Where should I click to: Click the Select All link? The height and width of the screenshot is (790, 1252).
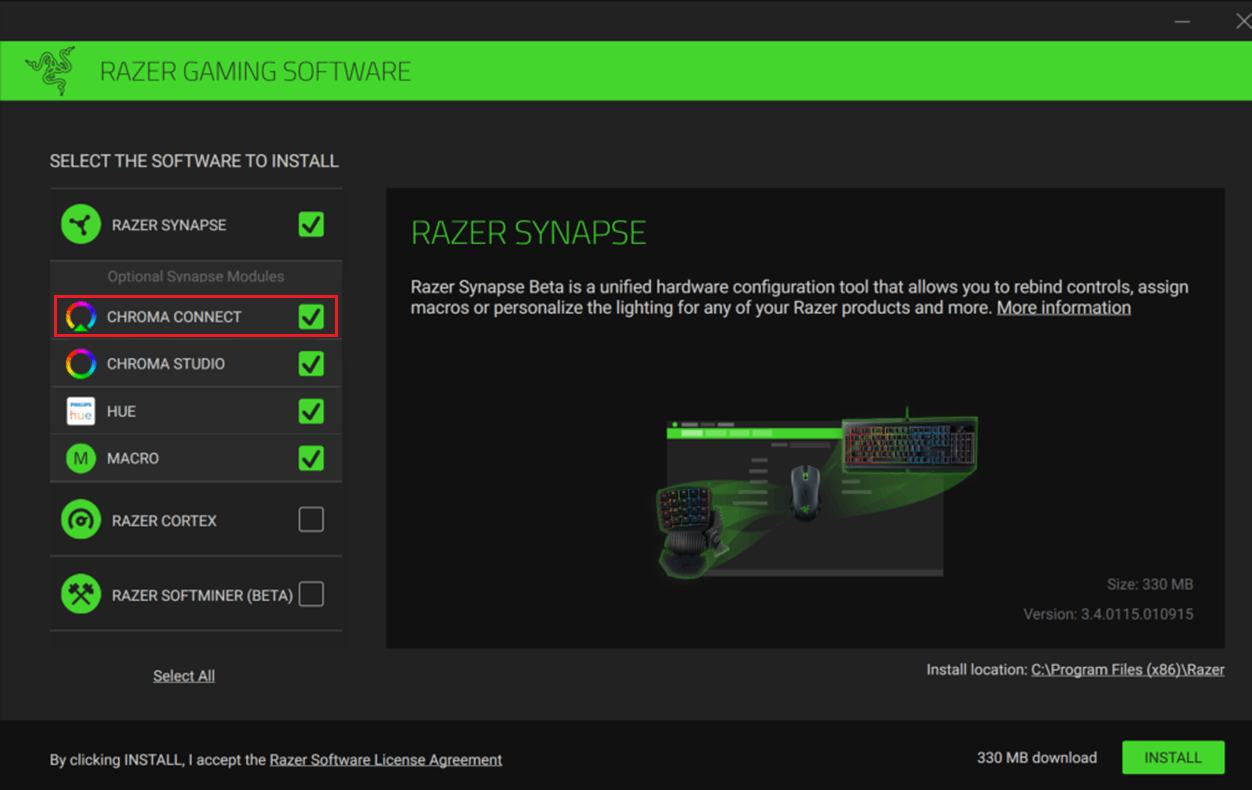(x=184, y=676)
